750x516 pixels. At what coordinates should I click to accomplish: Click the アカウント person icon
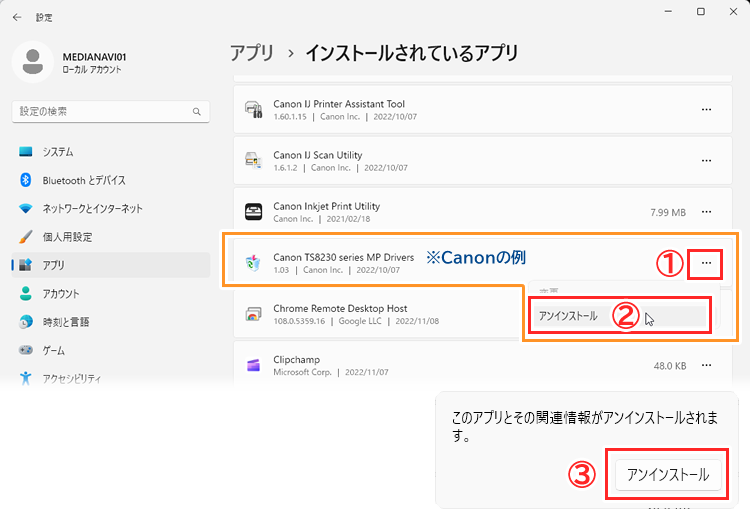(x=25, y=293)
